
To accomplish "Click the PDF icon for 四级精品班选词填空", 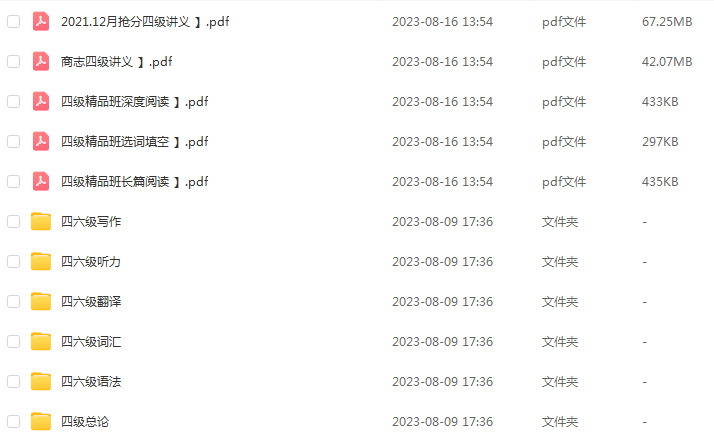I will 41,142.
